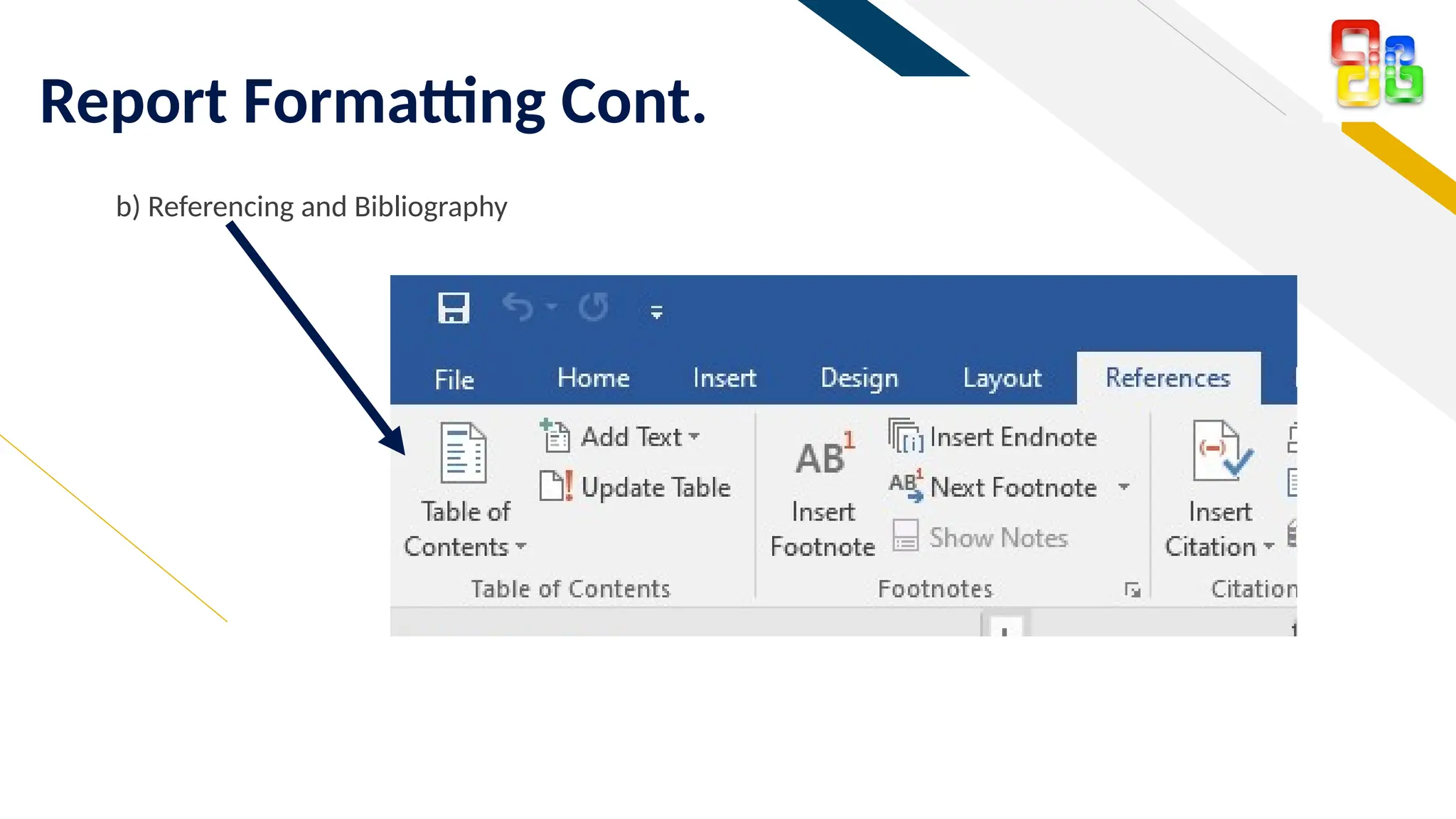Click the Insert Endnote label
1456x819 pixels.
coord(1013,437)
